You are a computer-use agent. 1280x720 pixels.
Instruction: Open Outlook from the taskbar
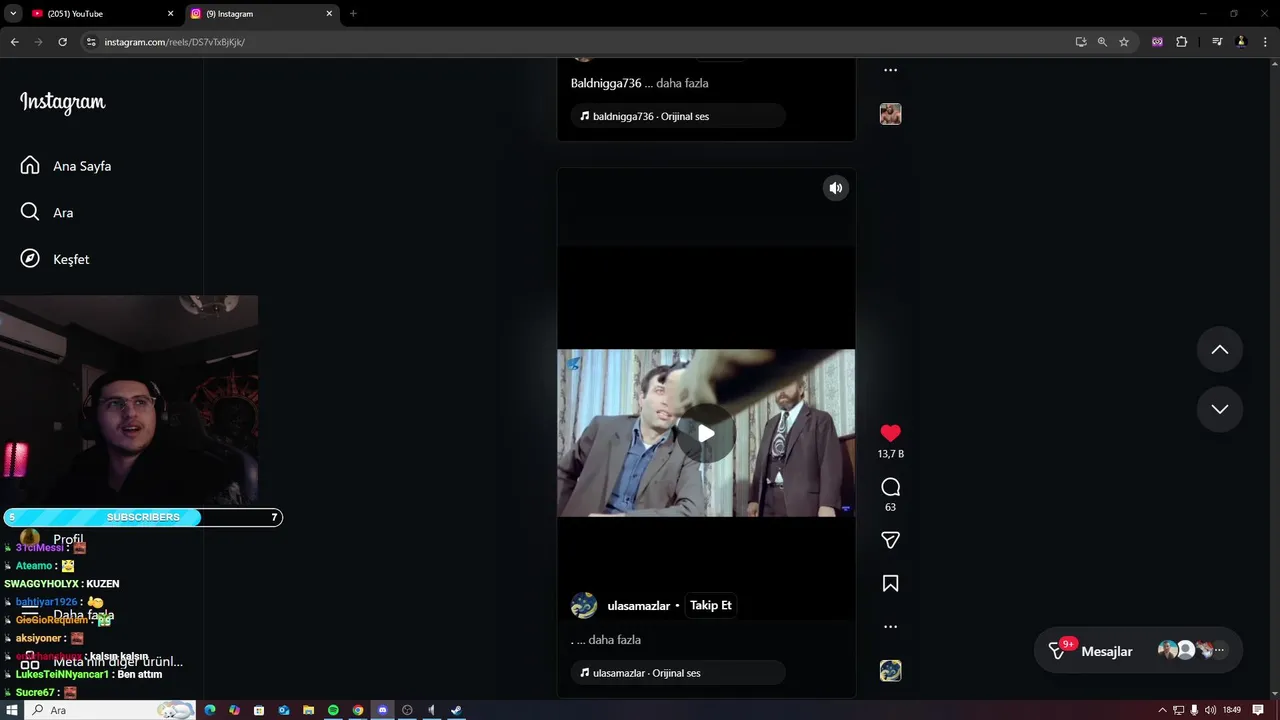click(x=284, y=710)
